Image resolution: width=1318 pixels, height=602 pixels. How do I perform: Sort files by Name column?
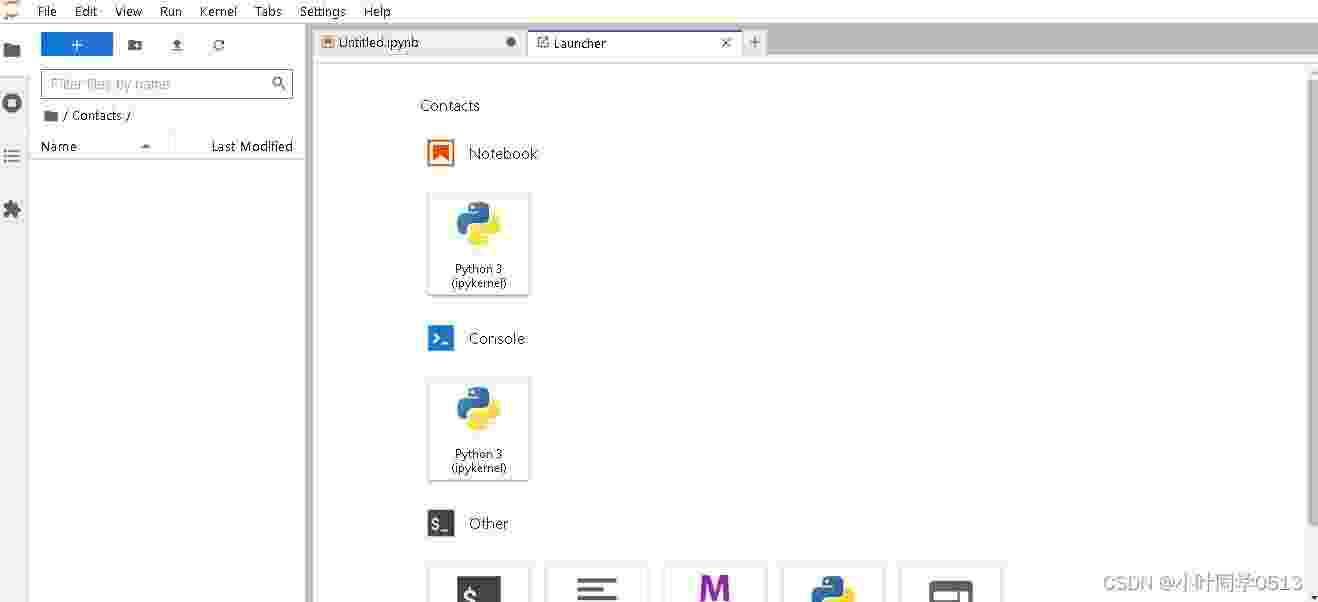click(59, 146)
